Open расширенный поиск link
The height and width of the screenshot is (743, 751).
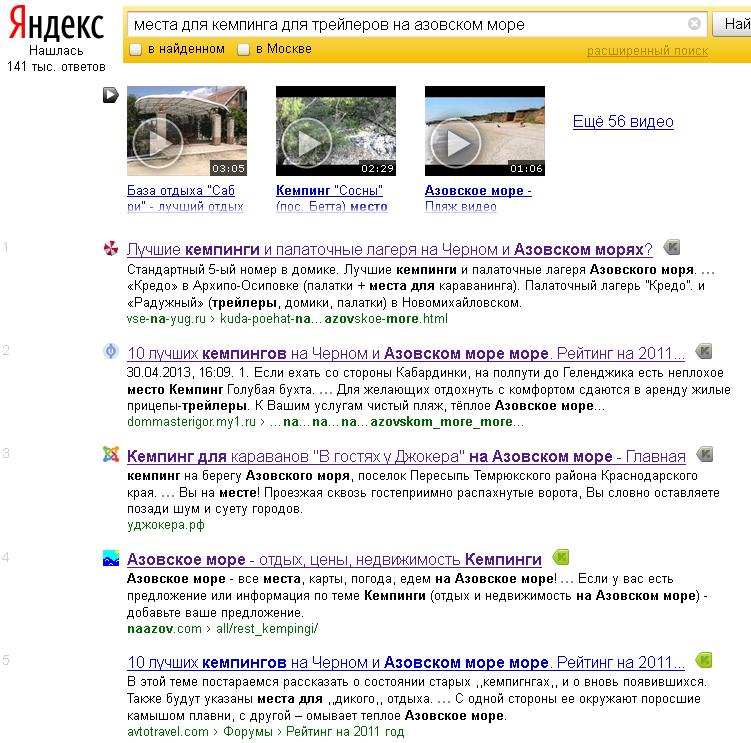point(647,51)
